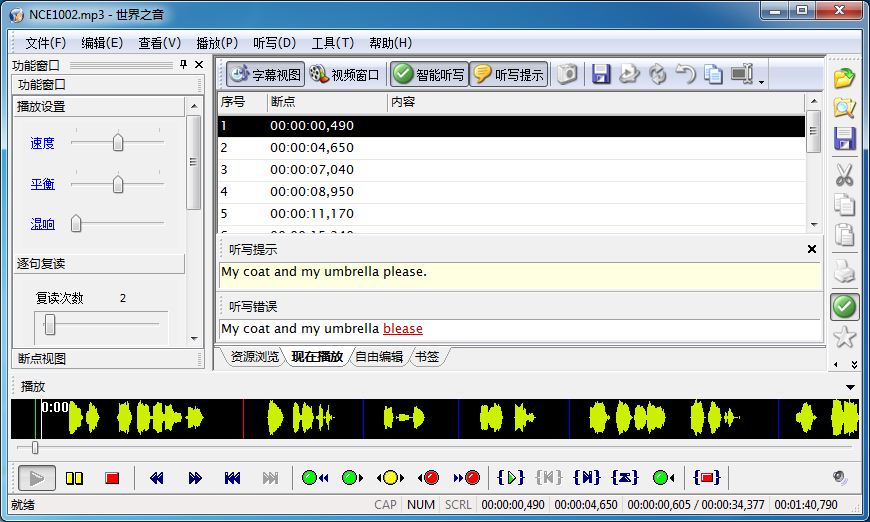Adjust the 速度 speed slider handle
870x522 pixels.
click(118, 143)
